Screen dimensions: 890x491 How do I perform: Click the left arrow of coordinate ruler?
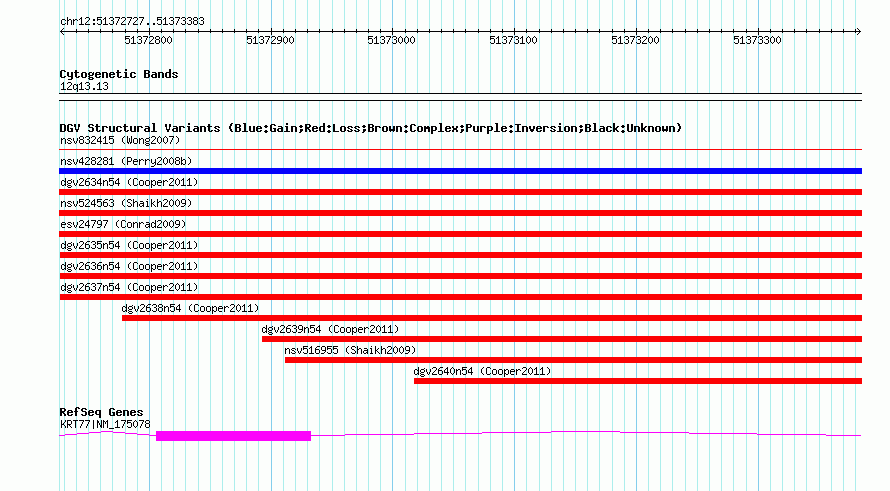click(62, 32)
